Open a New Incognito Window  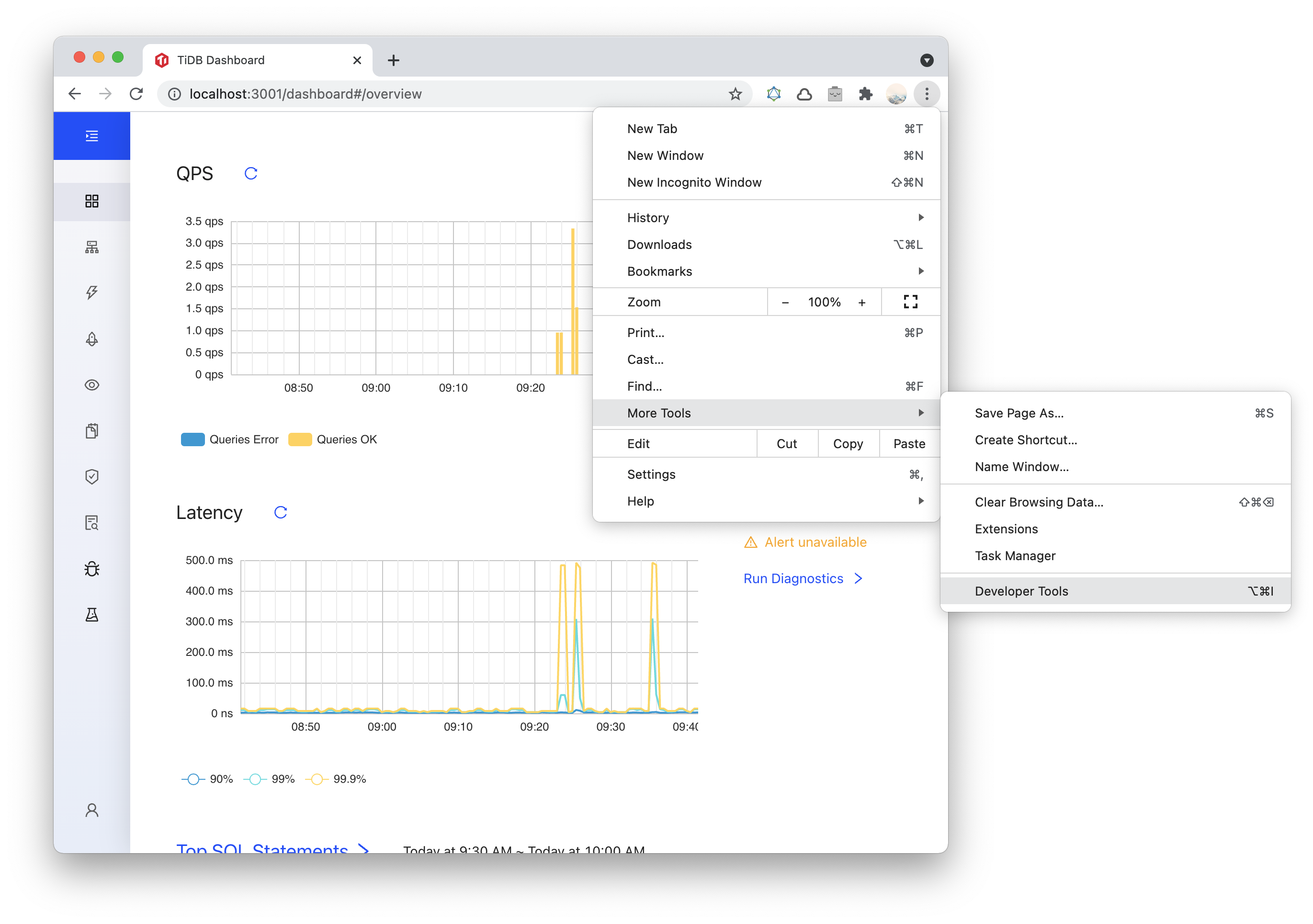coord(694,182)
